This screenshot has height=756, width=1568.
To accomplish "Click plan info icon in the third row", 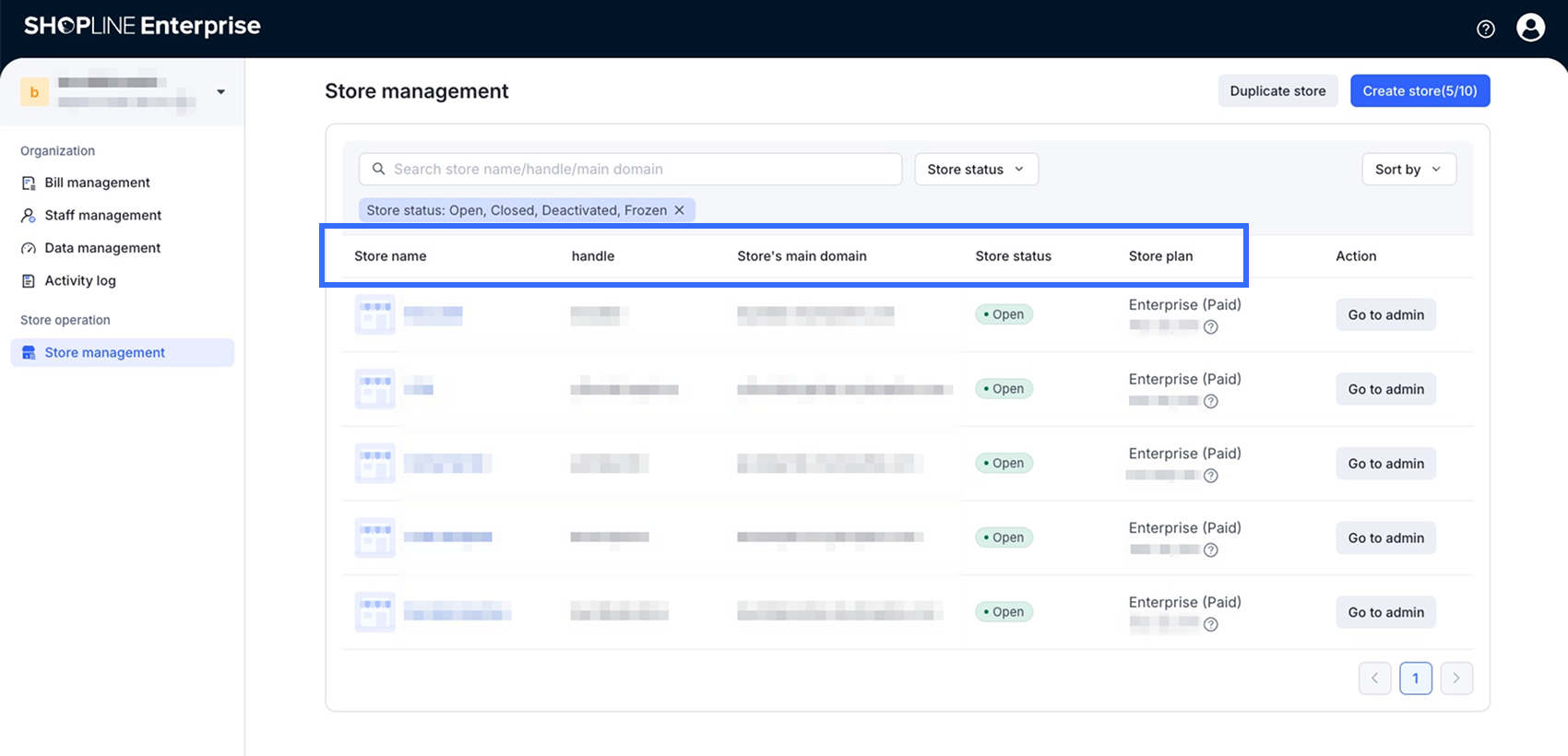I will point(1211,476).
